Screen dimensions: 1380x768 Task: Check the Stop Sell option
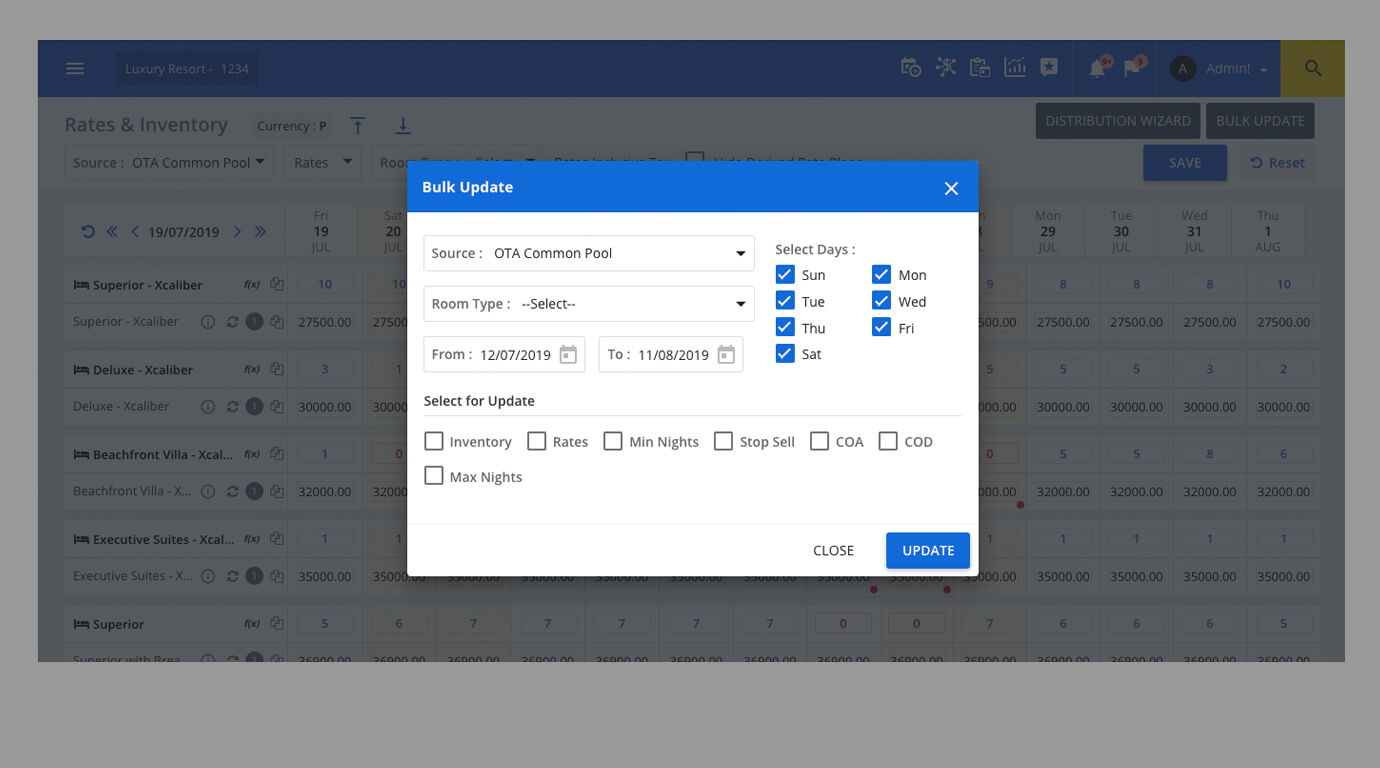[x=723, y=441]
